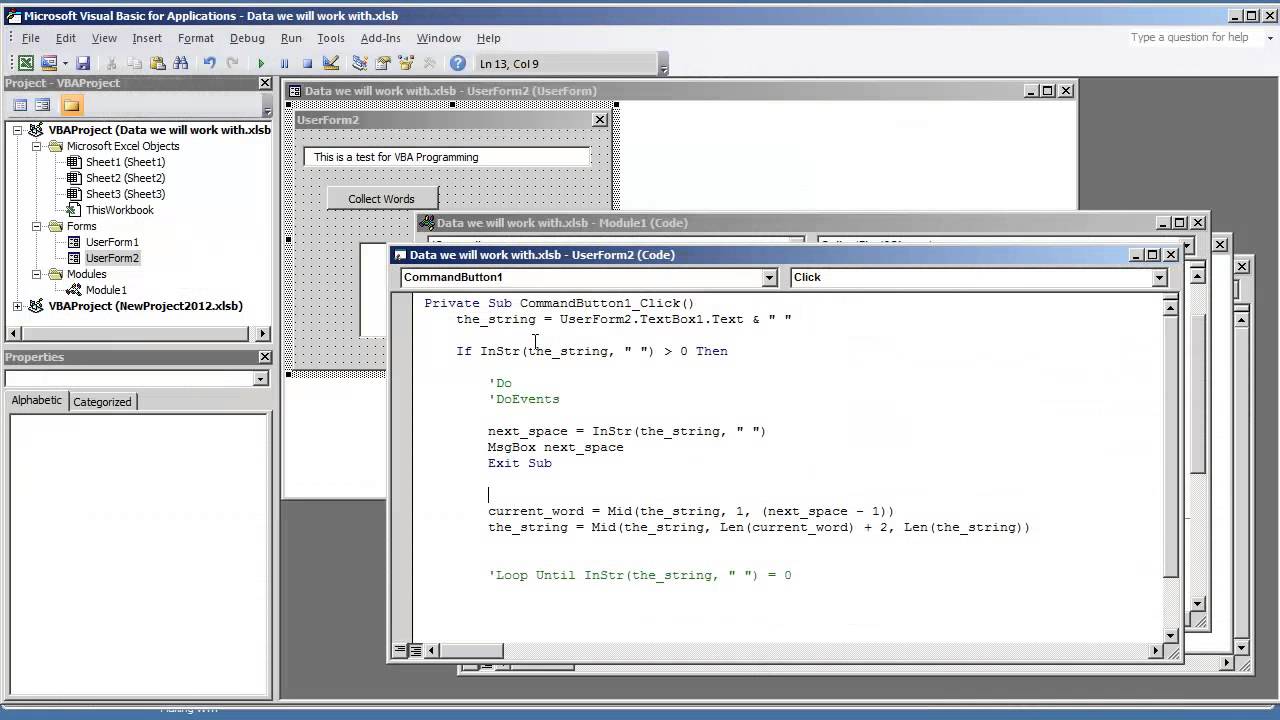Open the Add-Ins menu

(380, 38)
